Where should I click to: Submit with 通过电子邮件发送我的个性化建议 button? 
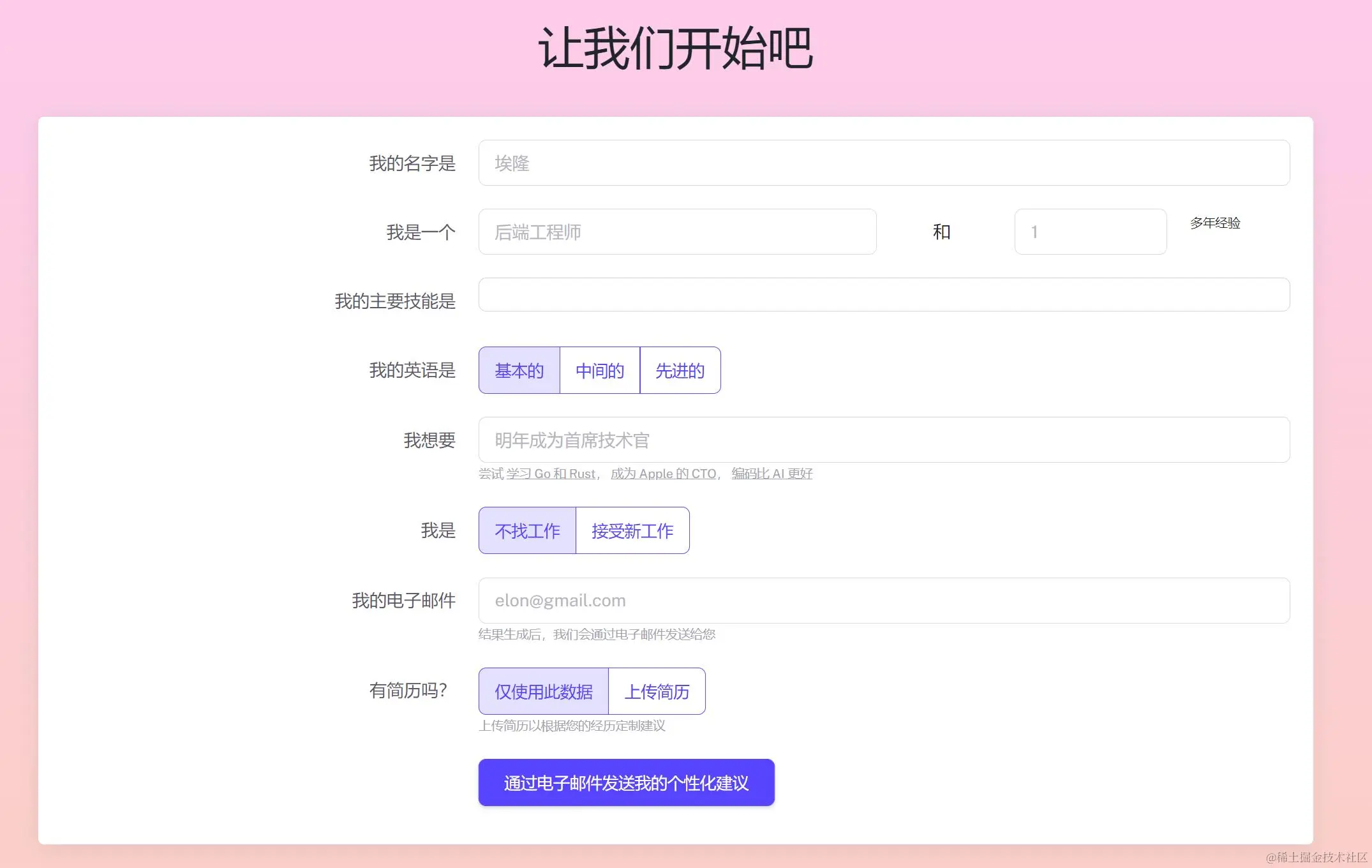[x=627, y=782]
